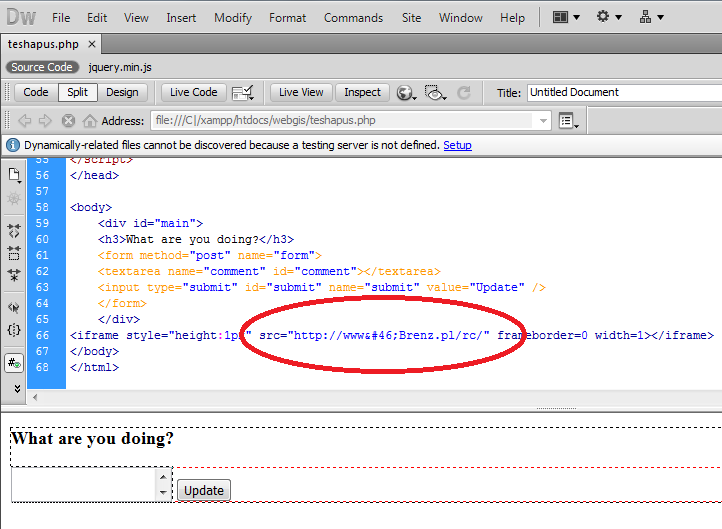
Task: Open the Visual Aids eye icon
Action: (435, 93)
